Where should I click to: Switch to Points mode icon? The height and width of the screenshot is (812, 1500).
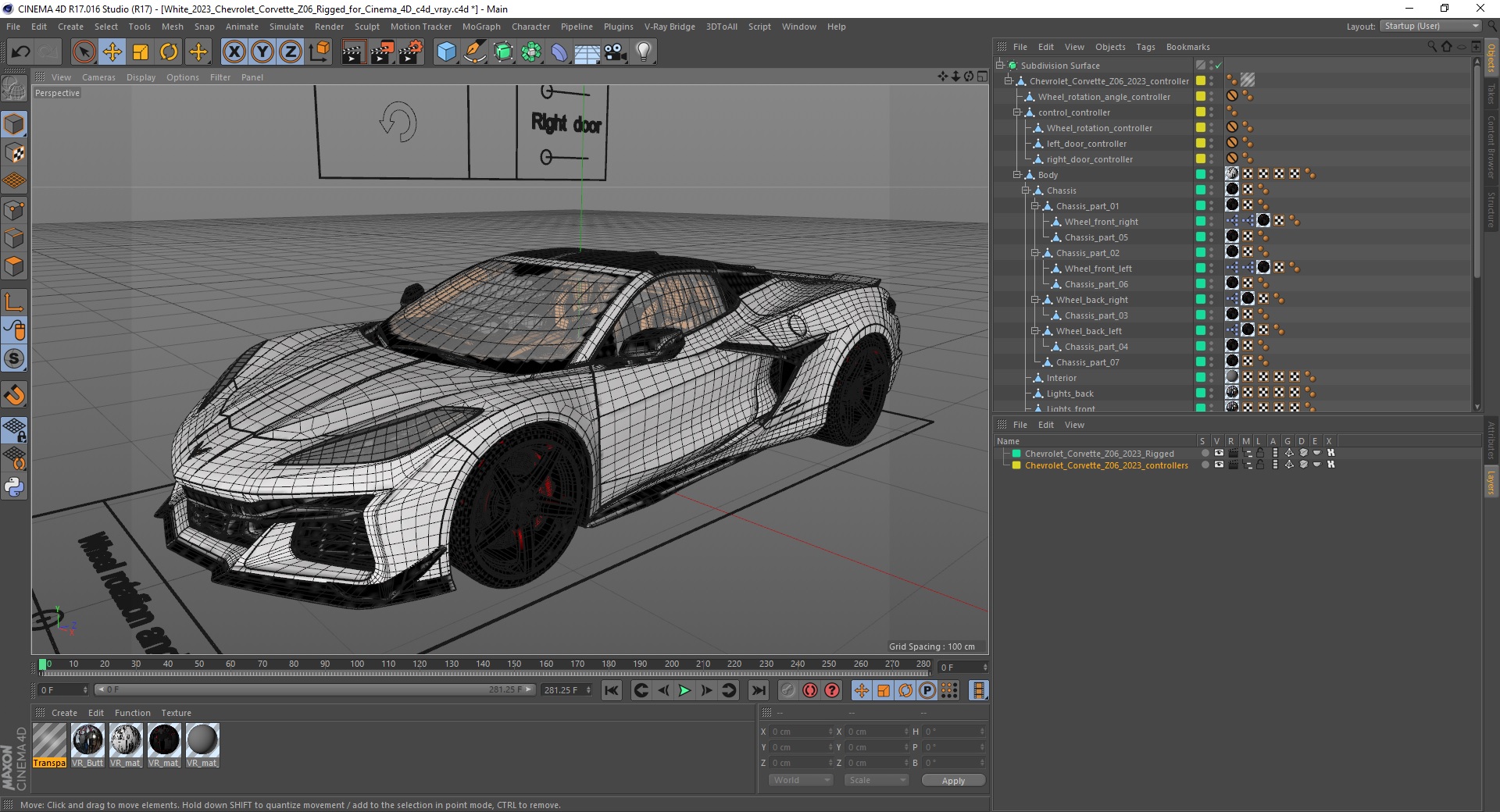[14, 210]
